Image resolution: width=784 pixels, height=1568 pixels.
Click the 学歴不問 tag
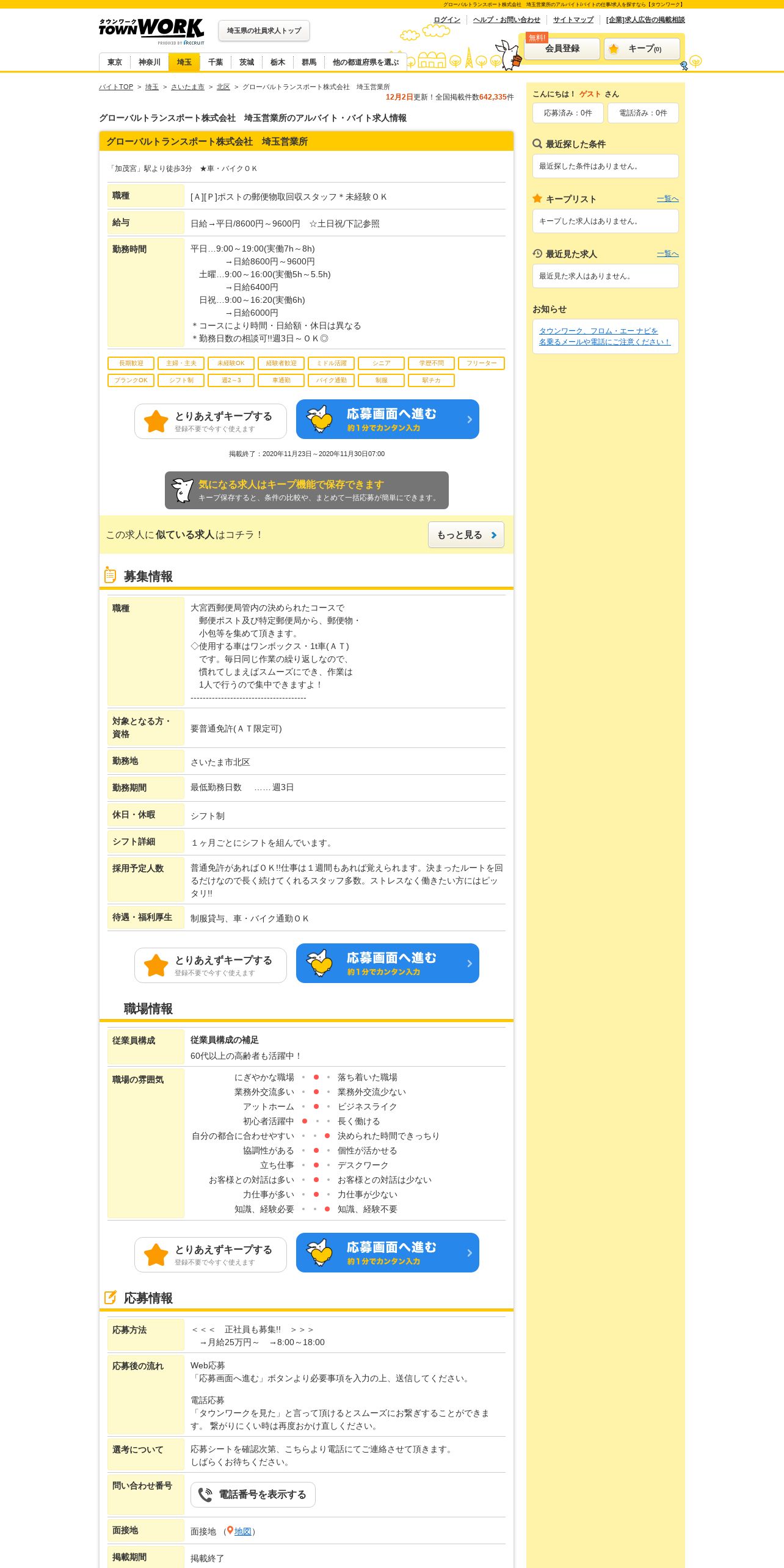[x=432, y=363]
